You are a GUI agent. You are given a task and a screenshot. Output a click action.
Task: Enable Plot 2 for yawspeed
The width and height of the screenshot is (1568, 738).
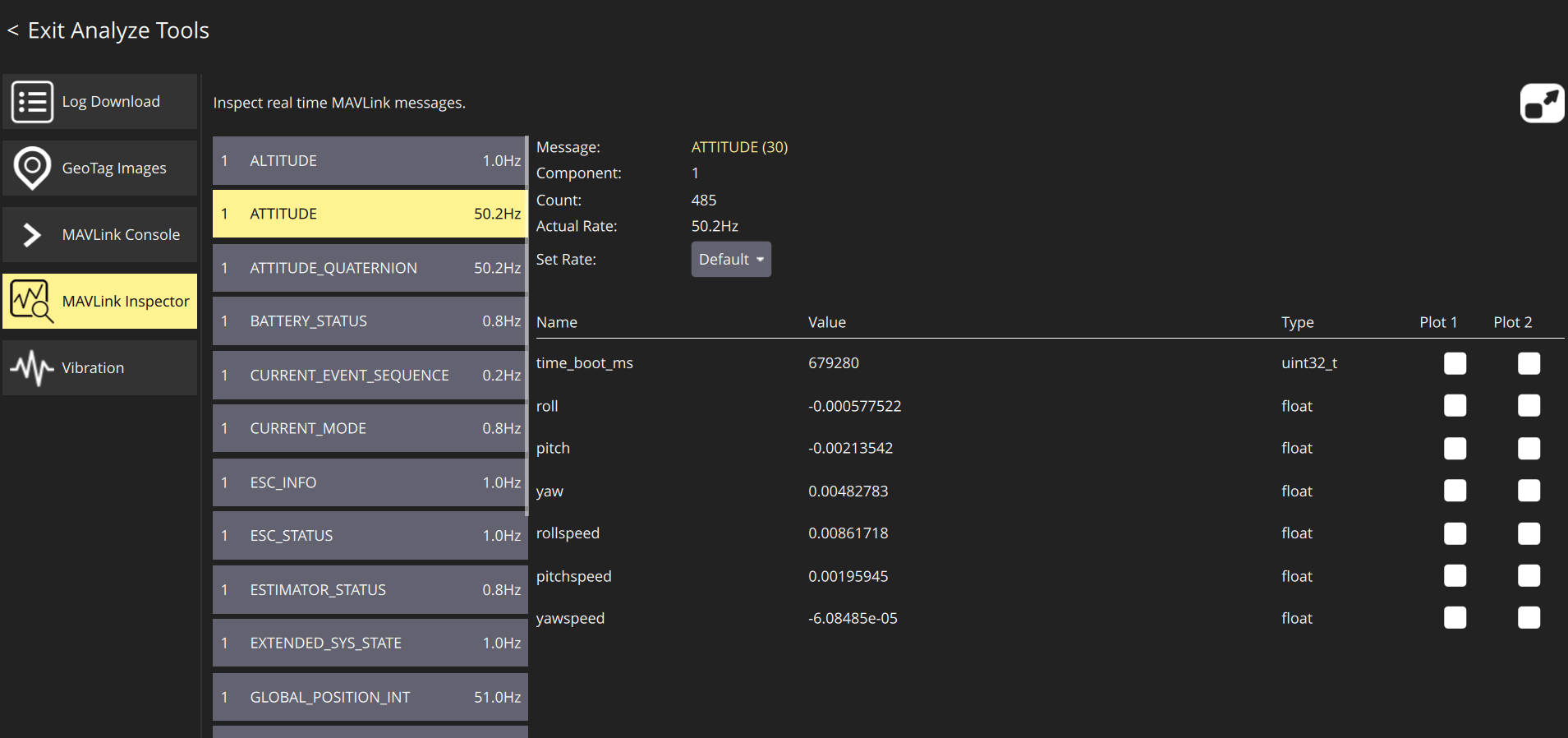pyautogui.click(x=1529, y=618)
